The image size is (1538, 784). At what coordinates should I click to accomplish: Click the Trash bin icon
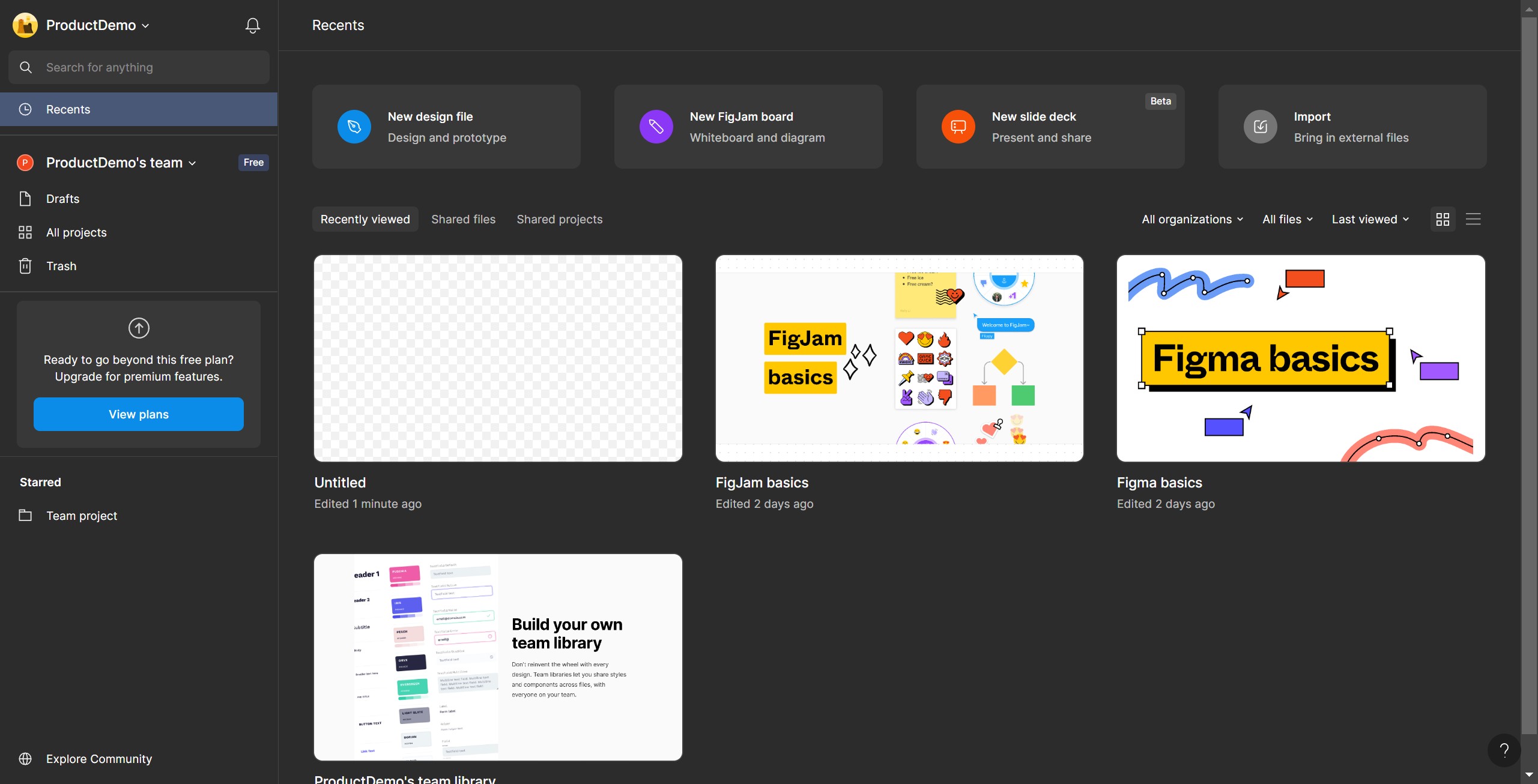(x=25, y=266)
